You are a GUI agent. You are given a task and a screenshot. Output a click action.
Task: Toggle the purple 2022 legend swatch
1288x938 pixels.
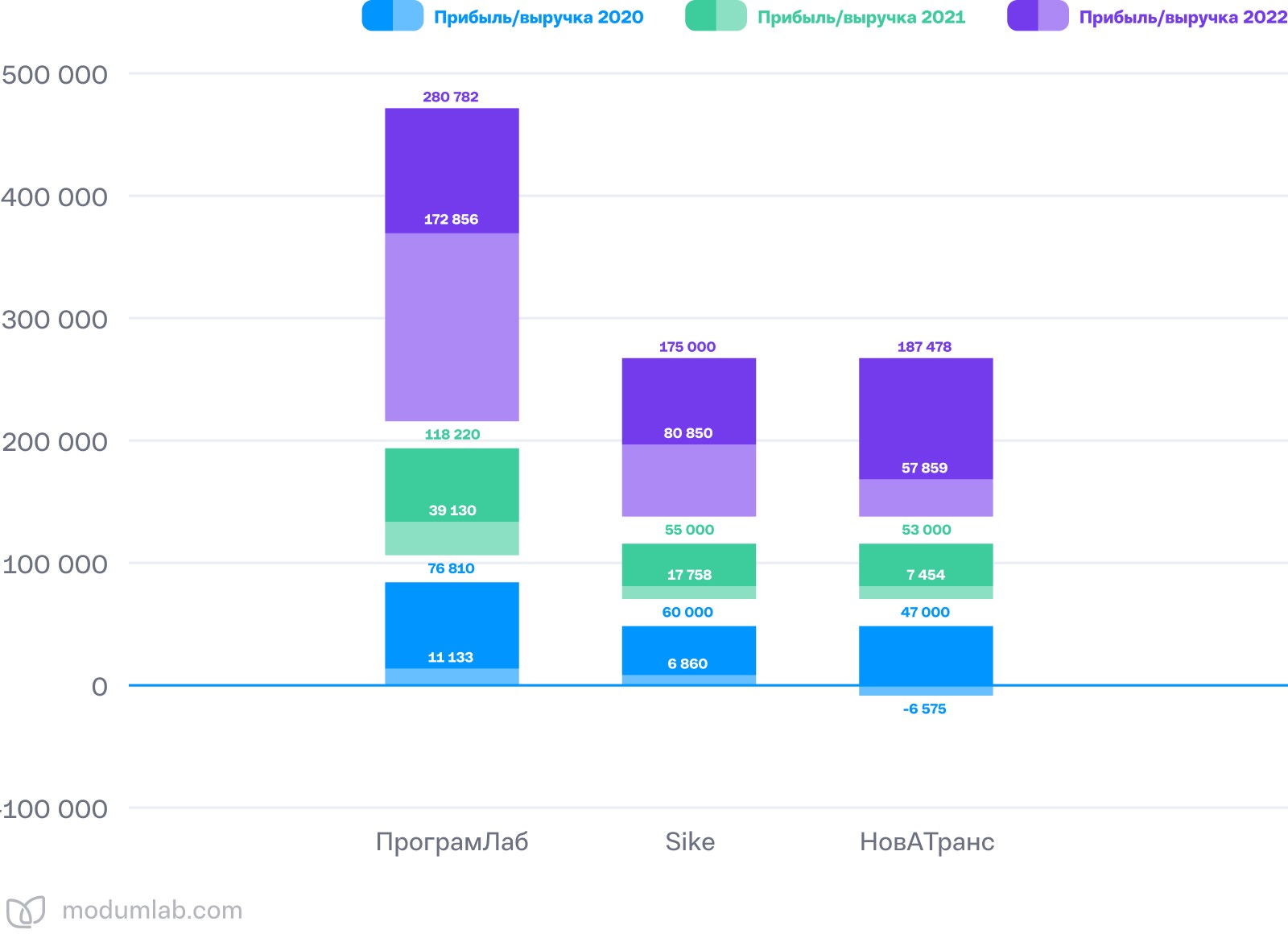click(1038, 16)
